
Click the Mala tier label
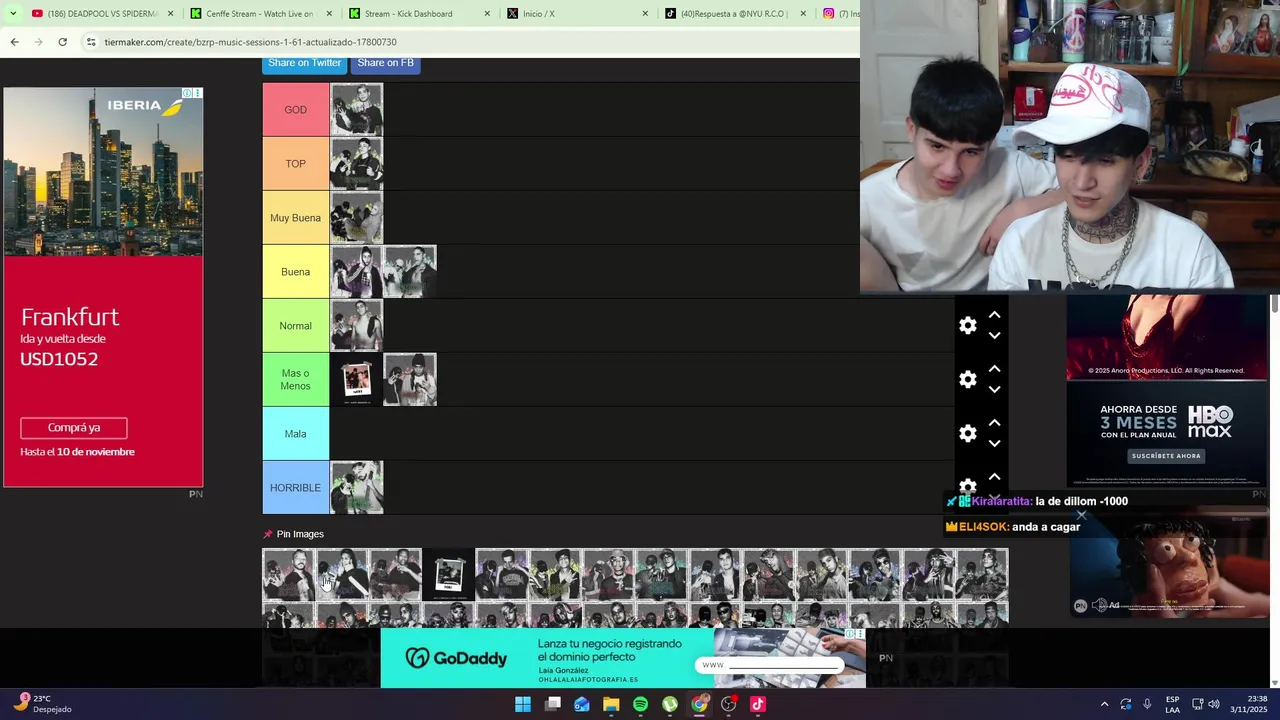pos(295,434)
